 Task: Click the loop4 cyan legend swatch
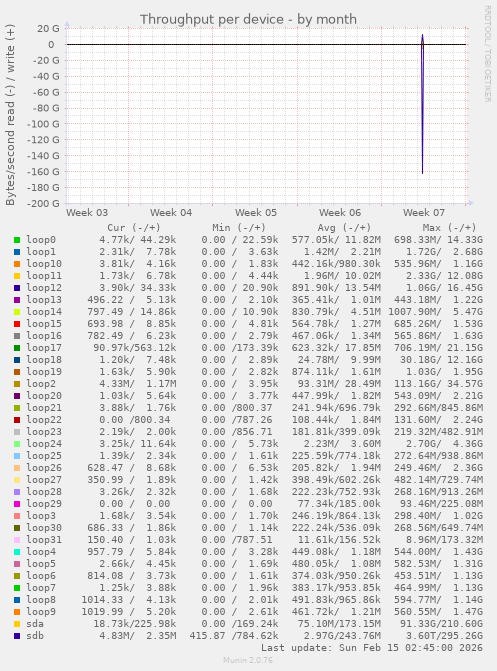[x=17, y=552]
